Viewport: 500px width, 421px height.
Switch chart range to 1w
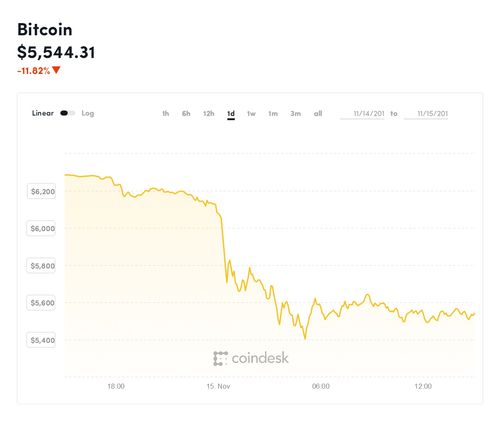pyautogui.click(x=251, y=114)
